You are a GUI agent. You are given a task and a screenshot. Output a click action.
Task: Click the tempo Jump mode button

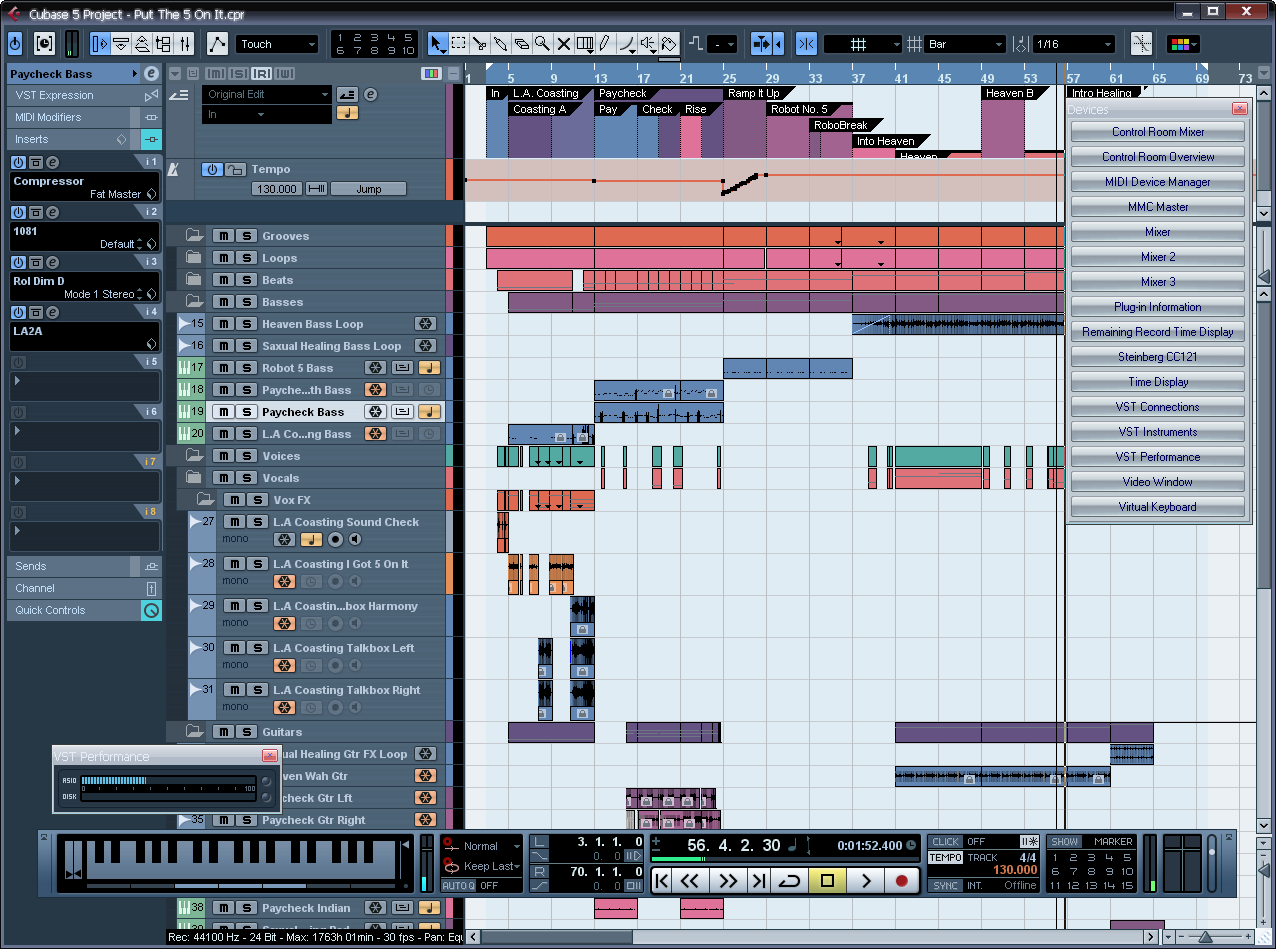368,189
